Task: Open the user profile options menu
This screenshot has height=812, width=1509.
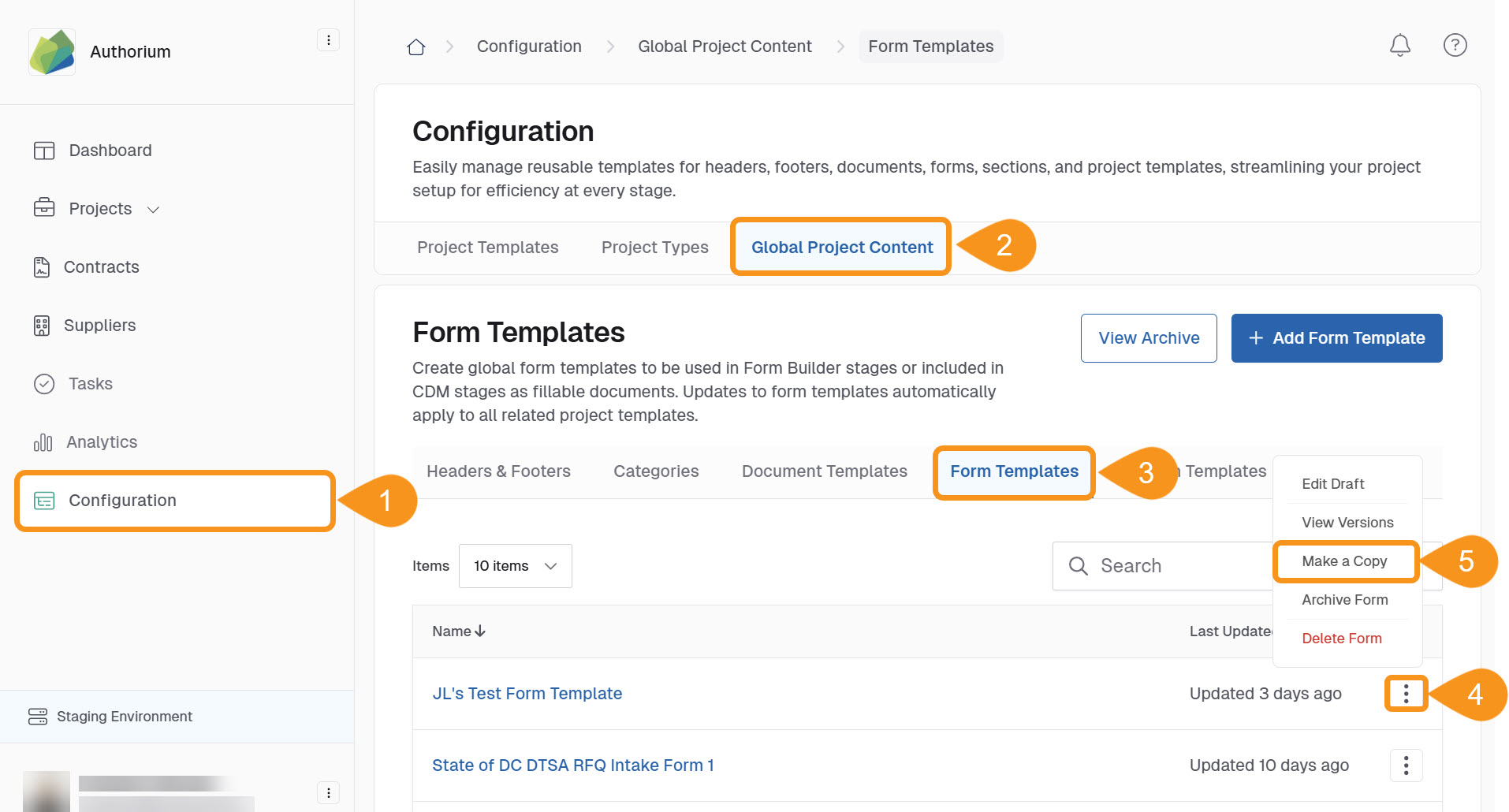Action: coord(328,792)
